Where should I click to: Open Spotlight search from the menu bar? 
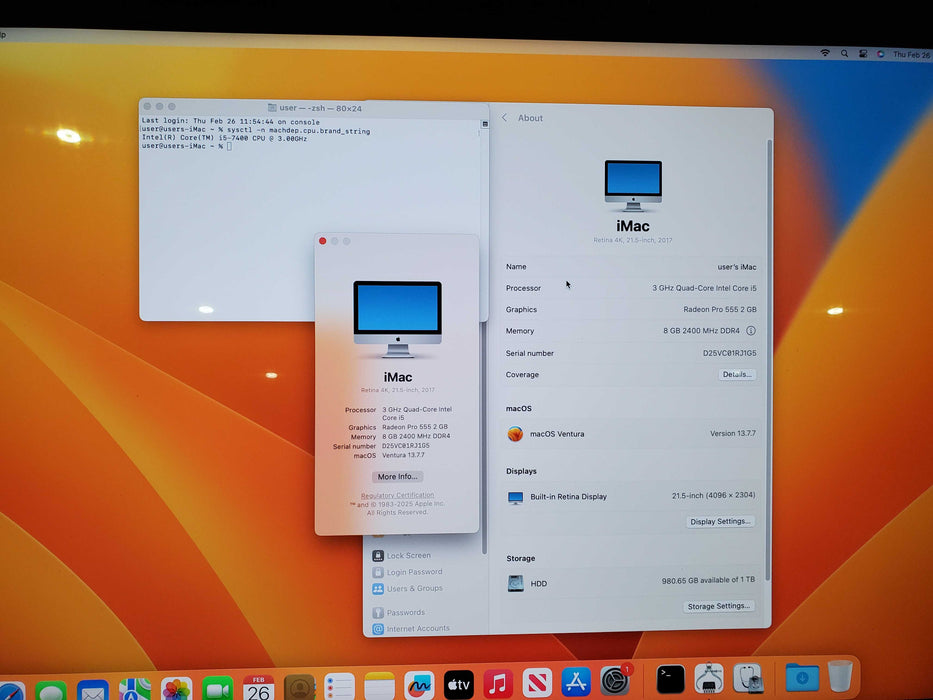(845, 54)
